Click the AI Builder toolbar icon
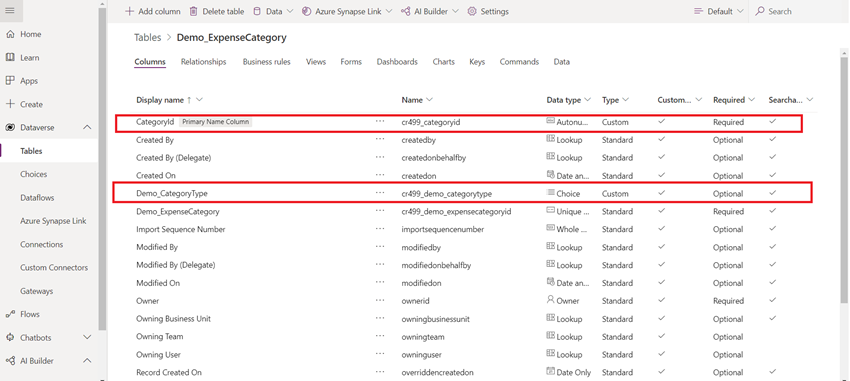850x381 pixels. click(405, 11)
